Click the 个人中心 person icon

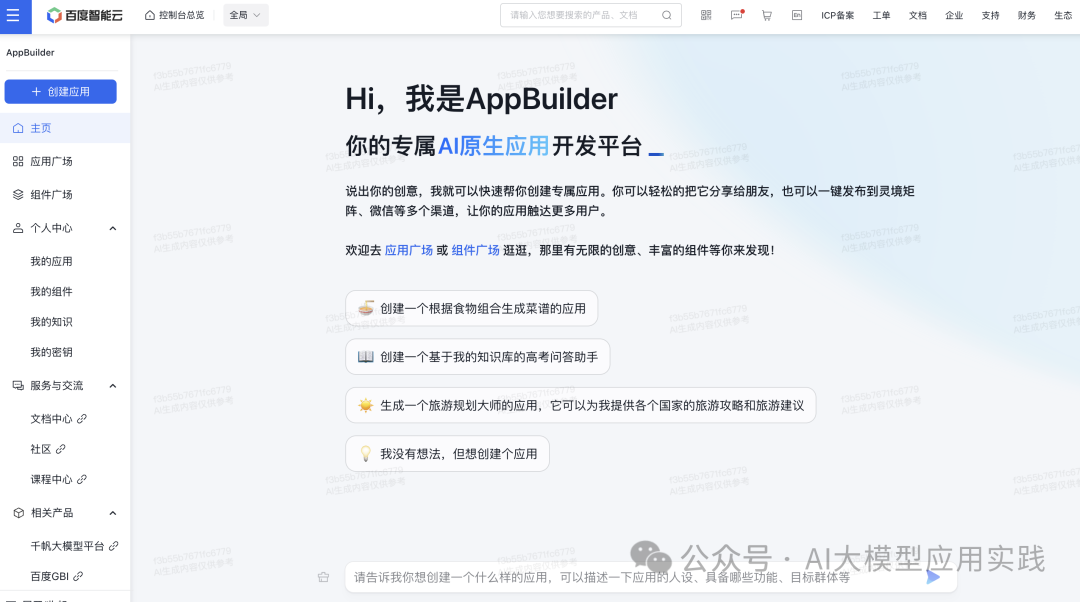[x=18, y=228]
